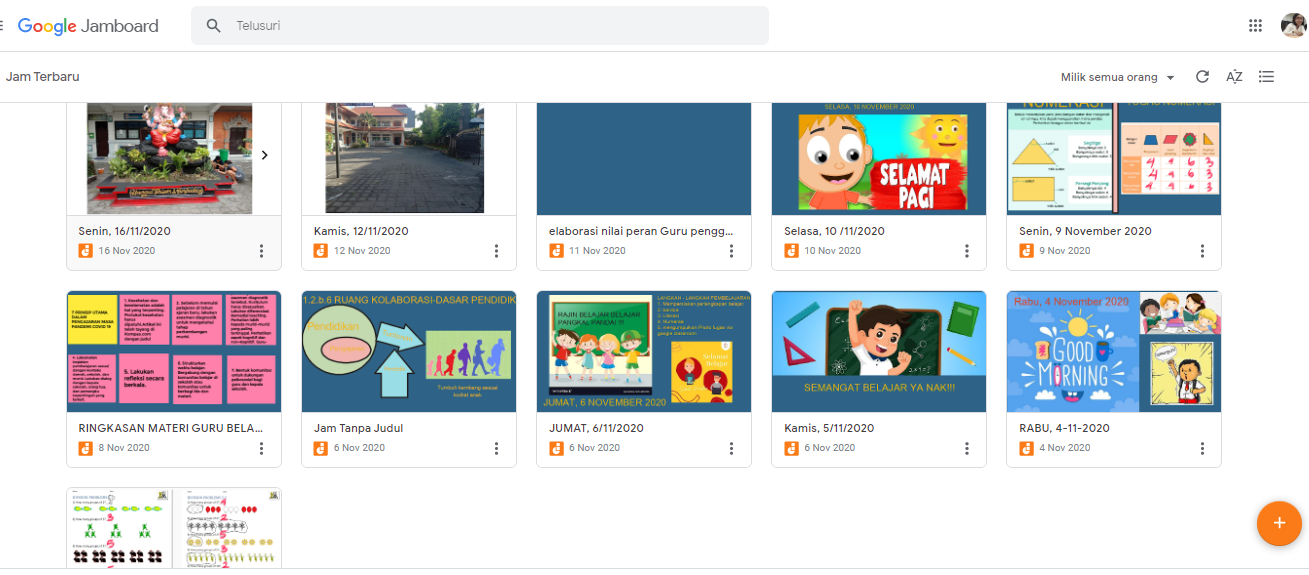Click Jam file icon beside 10 Nov 2020

pyautogui.click(x=791, y=251)
